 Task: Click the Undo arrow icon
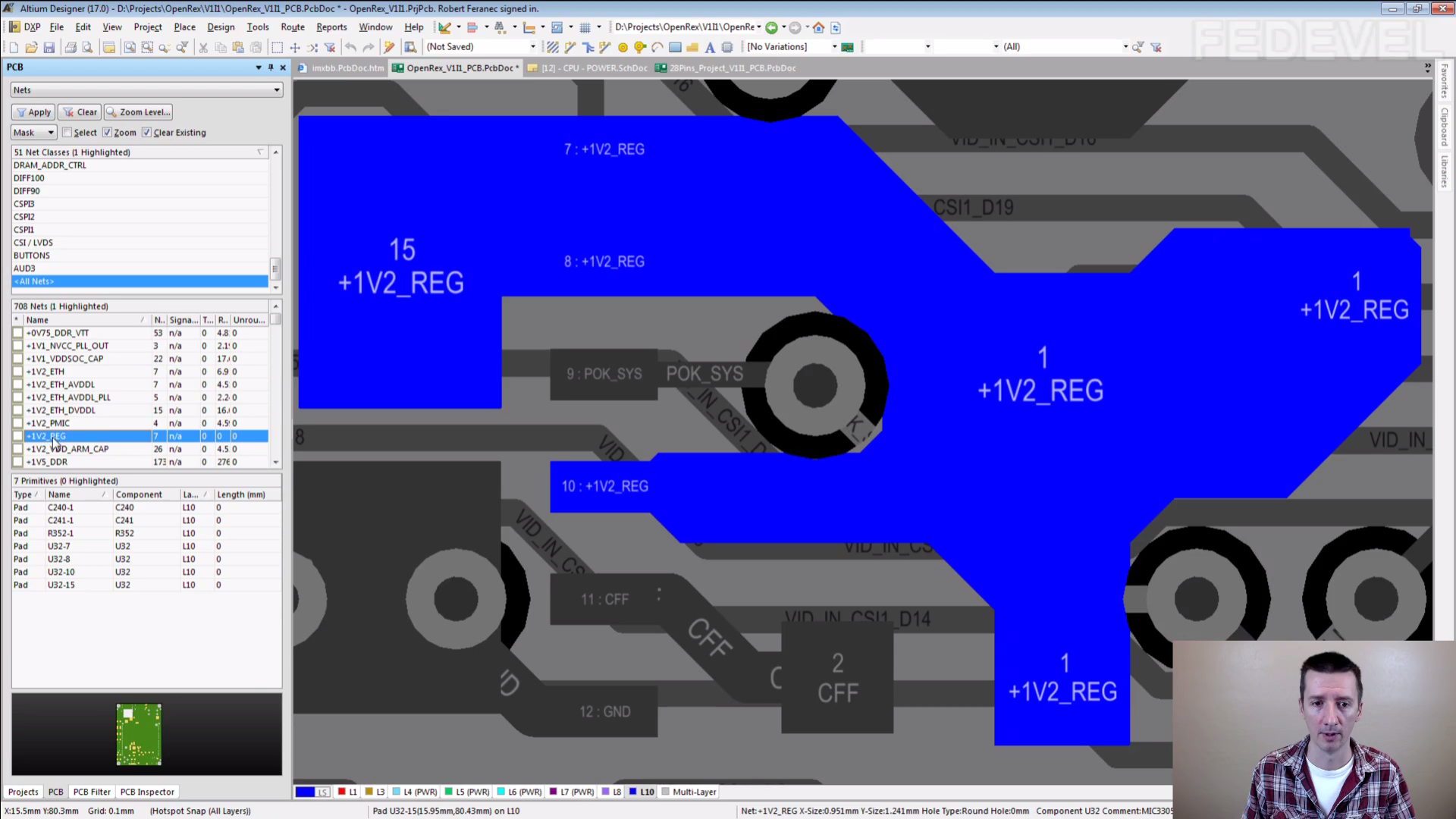(350, 47)
